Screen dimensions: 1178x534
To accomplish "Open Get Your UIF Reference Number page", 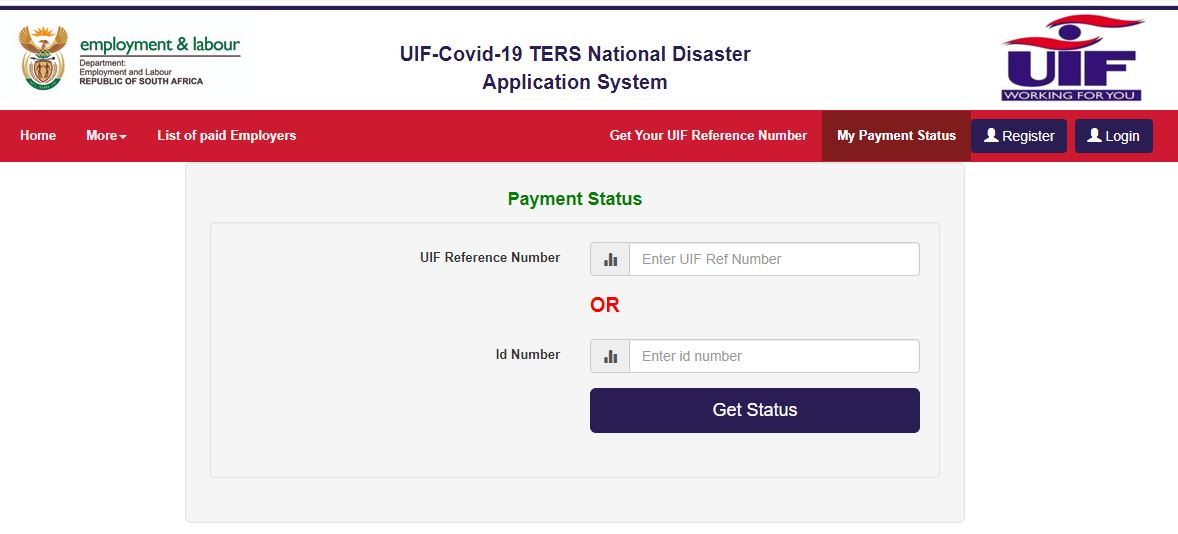I will (x=708, y=135).
